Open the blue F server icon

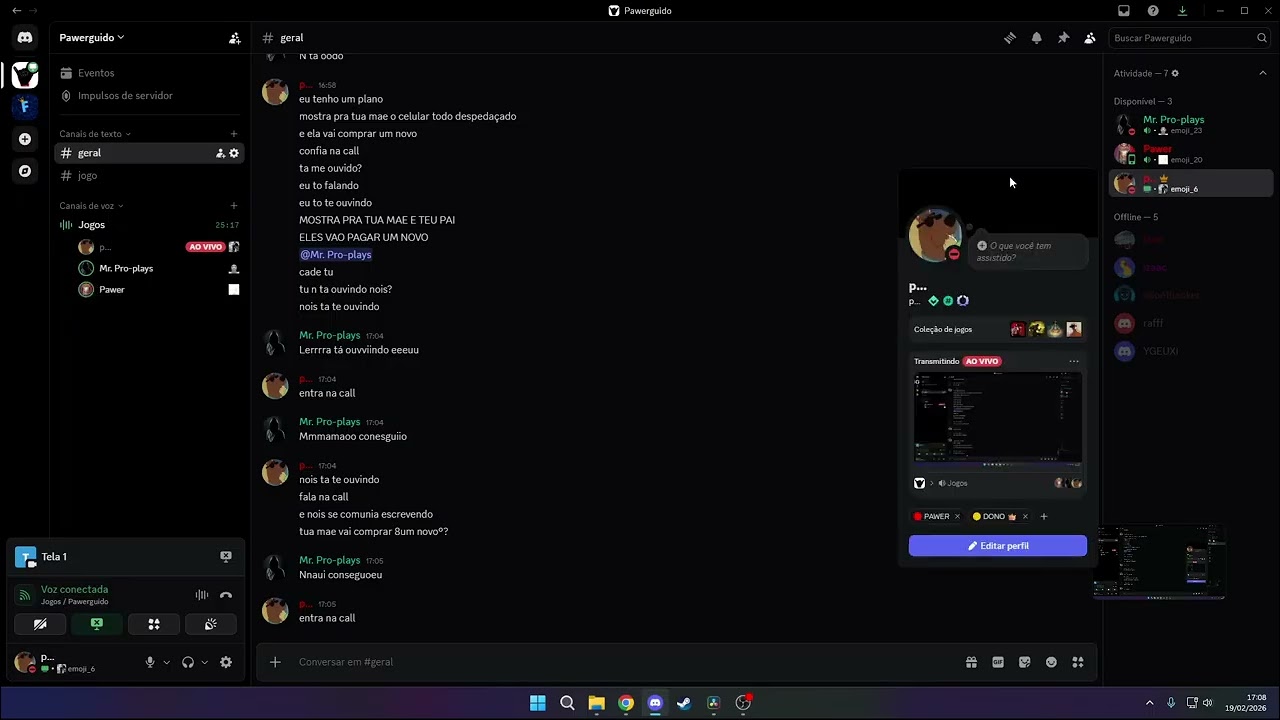click(25, 106)
